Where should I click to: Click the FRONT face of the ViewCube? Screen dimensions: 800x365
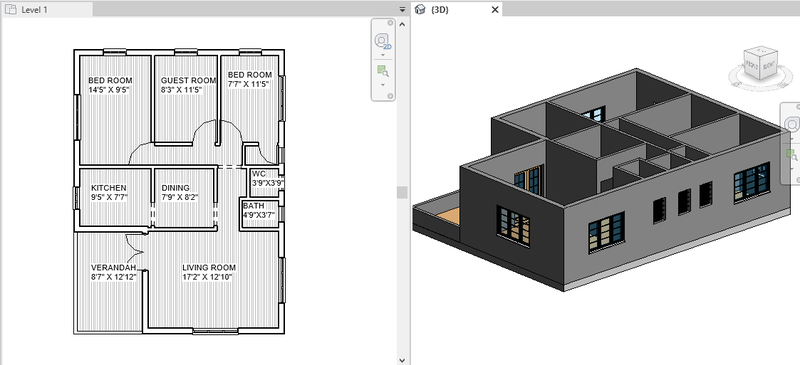click(752, 65)
